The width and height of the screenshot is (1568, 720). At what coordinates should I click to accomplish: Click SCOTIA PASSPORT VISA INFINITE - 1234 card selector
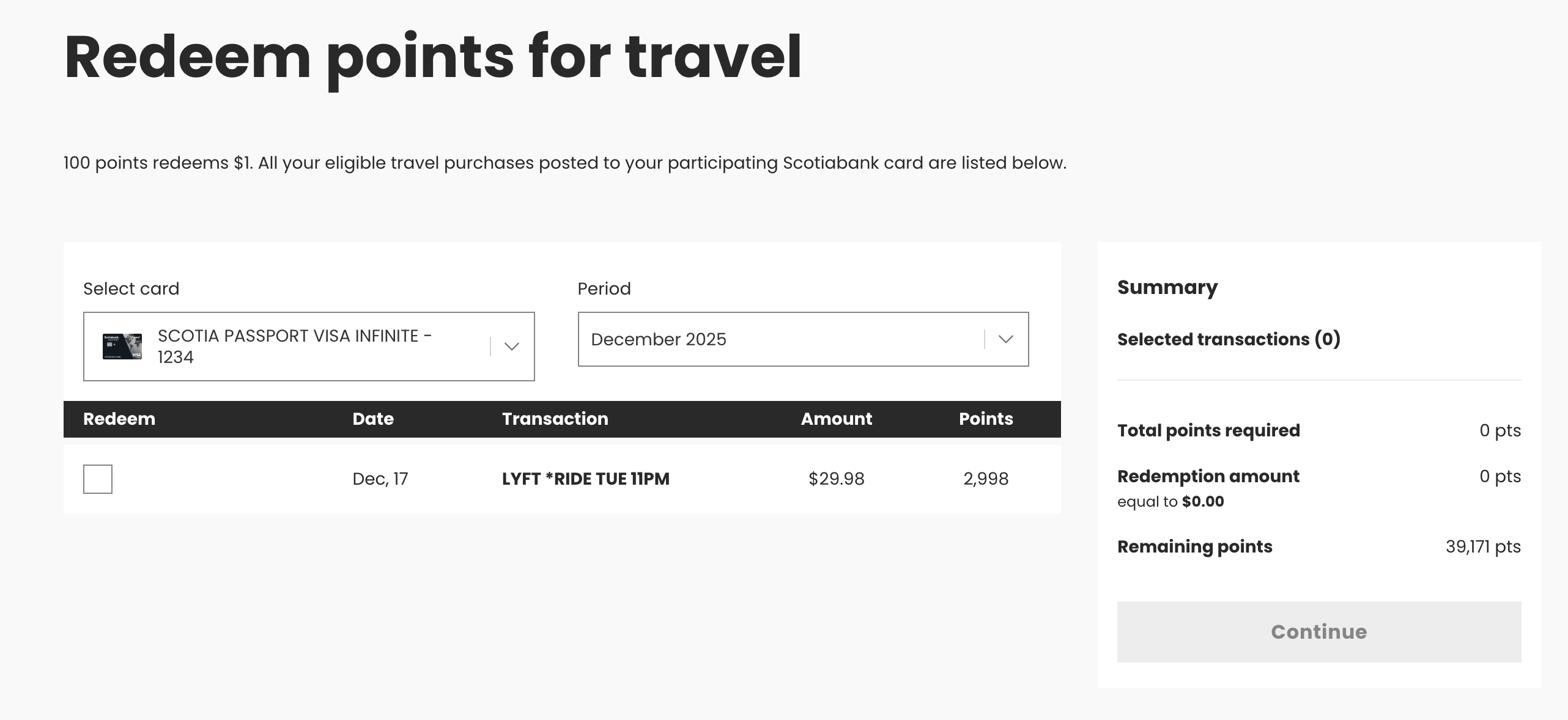309,347
